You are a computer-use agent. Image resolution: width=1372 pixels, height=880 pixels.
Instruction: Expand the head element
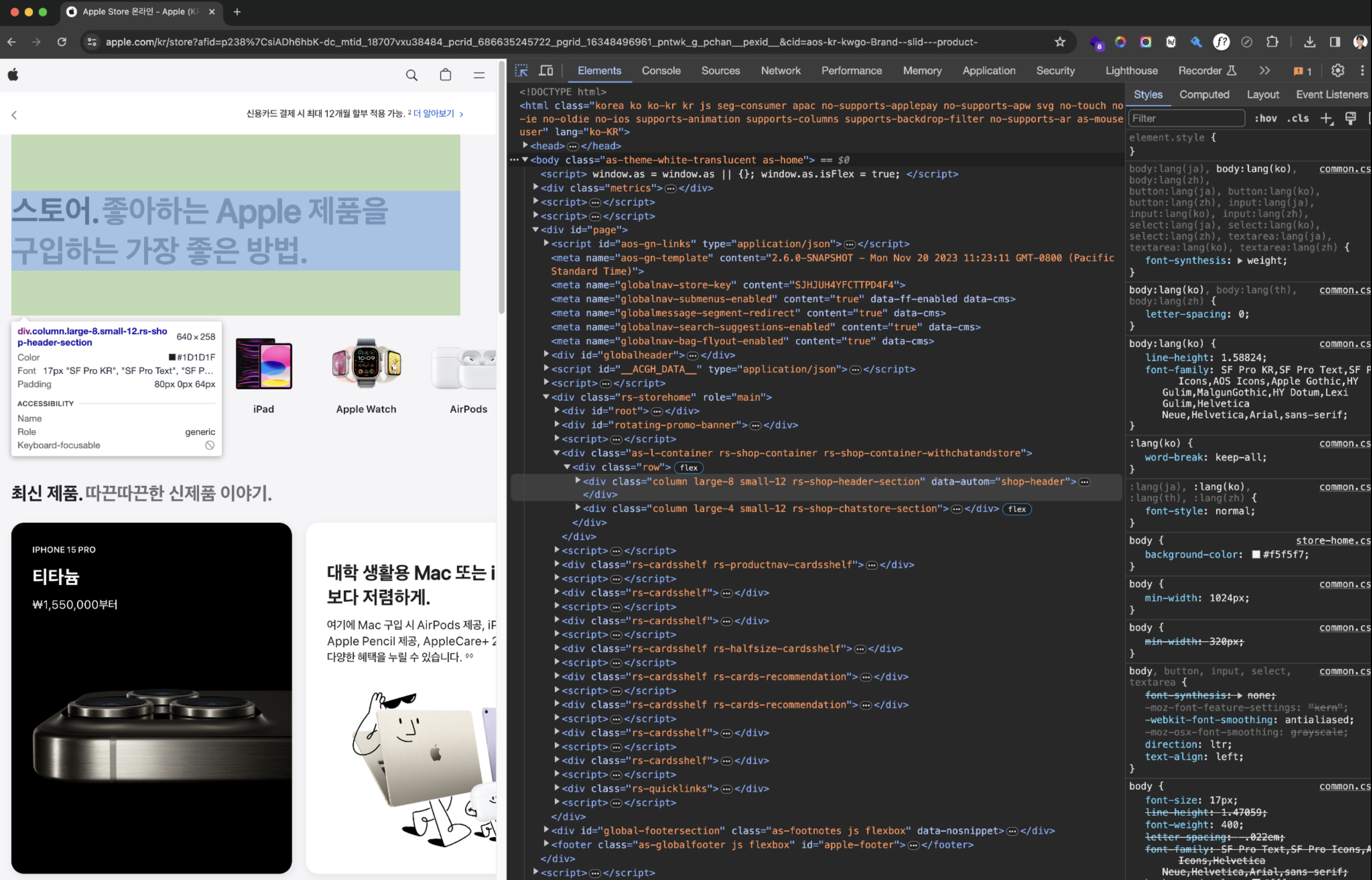525,145
